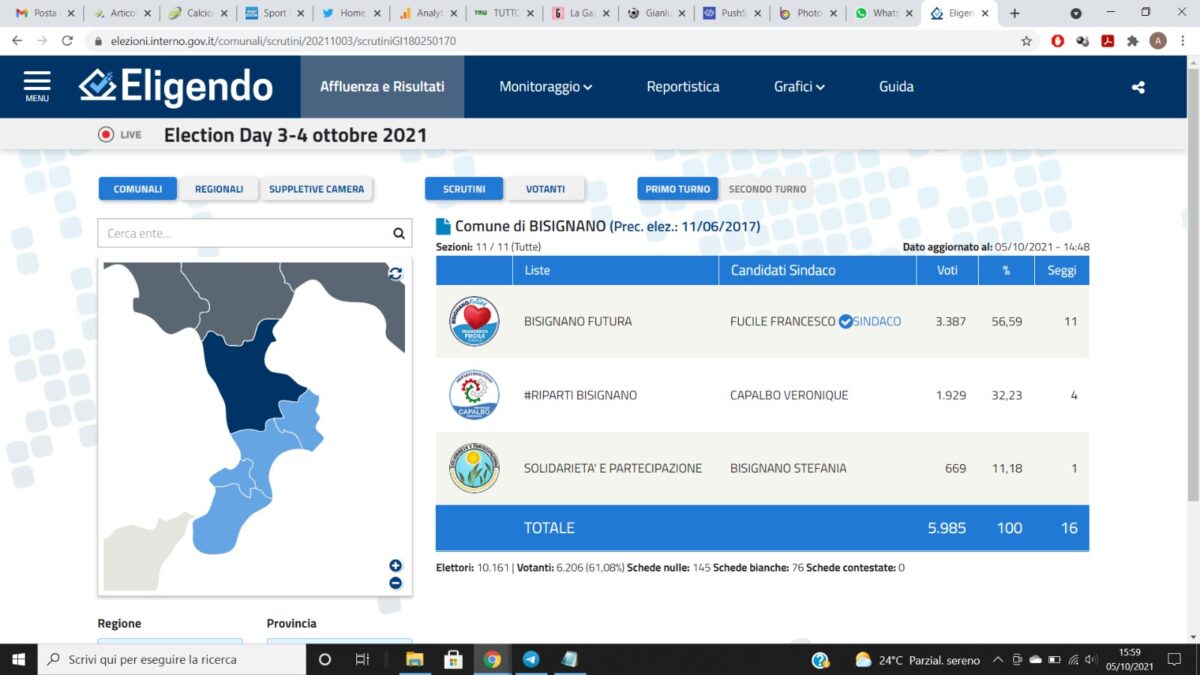Switch view to SCRUTINI
Screen dimensions: 1200x675
(464, 189)
